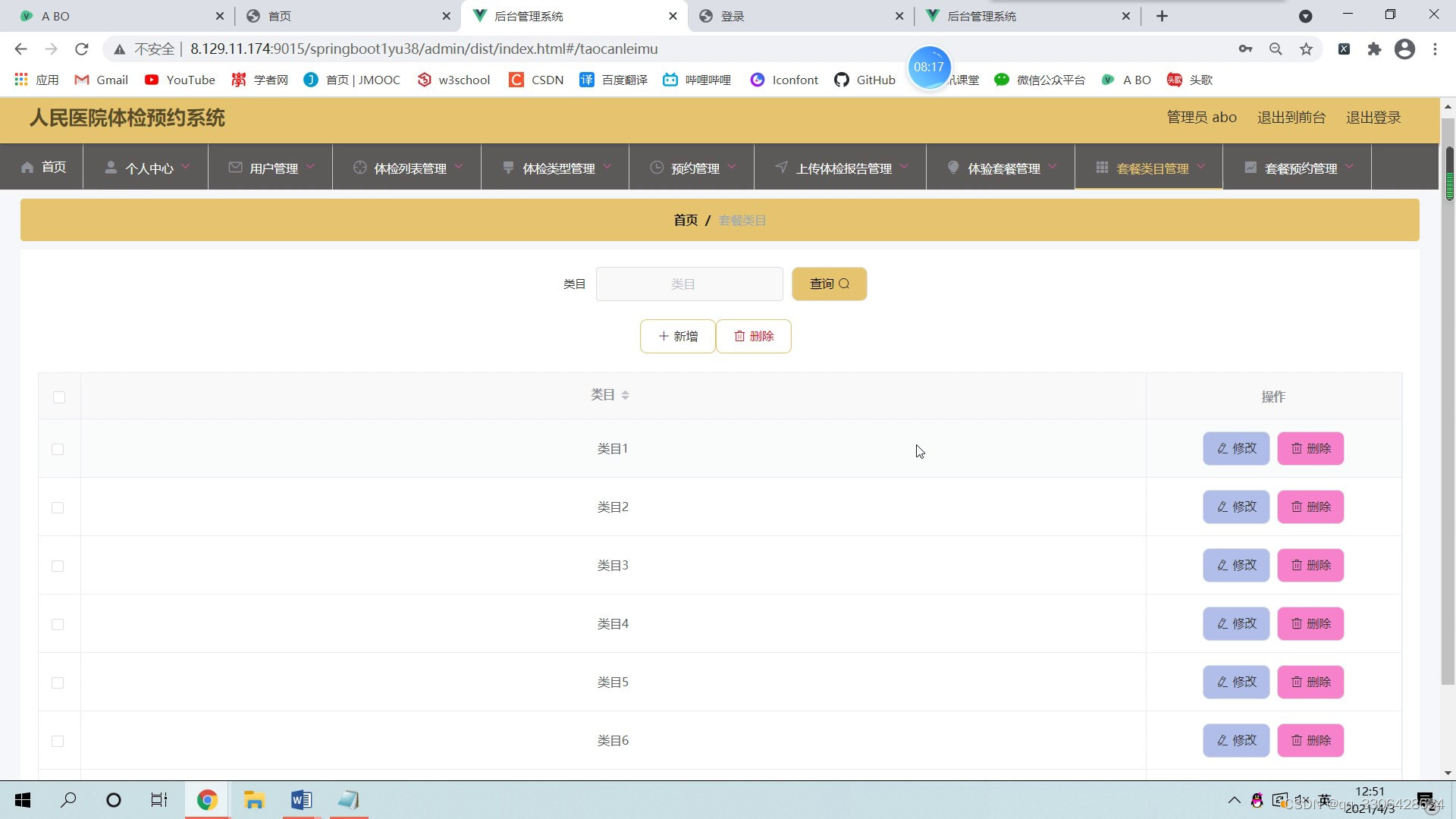
Task: Click 退出登录 in the top bar
Action: pyautogui.click(x=1373, y=117)
